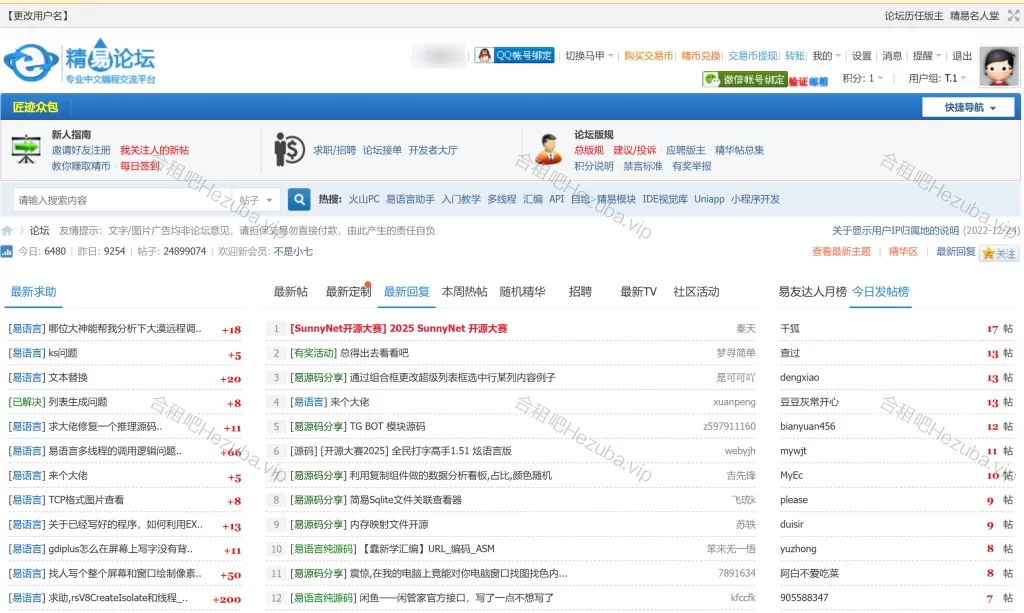Image resolution: width=1024 pixels, height=613 pixels.
Task: Click the WeChat 微信帐号绑定 button
Action: 745,79
